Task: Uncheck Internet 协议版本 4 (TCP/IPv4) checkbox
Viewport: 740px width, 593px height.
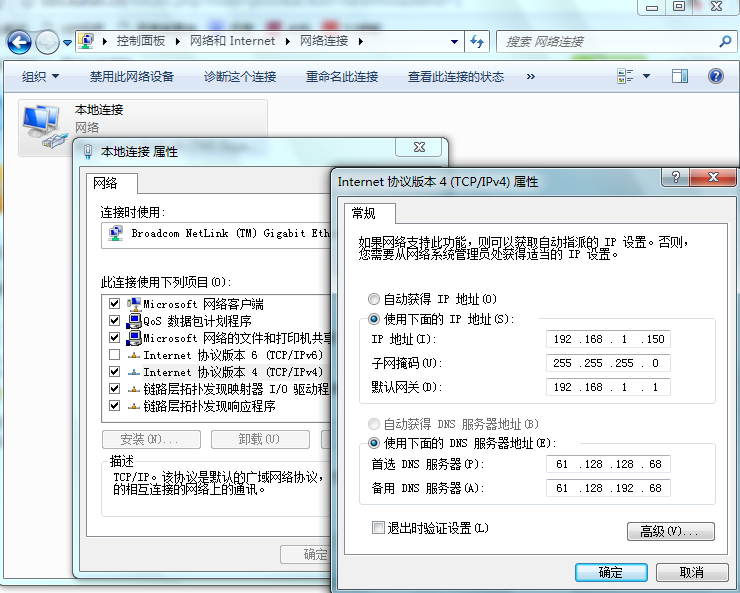Action: 114,371
